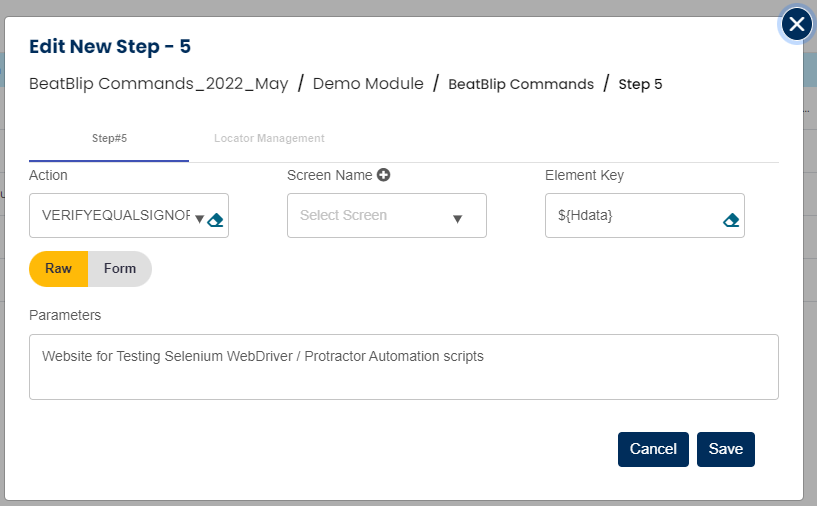The width and height of the screenshot is (817, 506).
Task: Open BeatBlip Commands_2022_May breadcrumb
Action: [158, 84]
